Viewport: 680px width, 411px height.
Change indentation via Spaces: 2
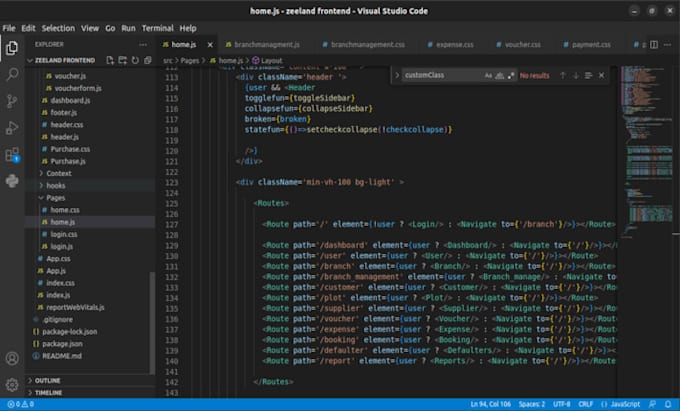pyautogui.click(x=532, y=404)
